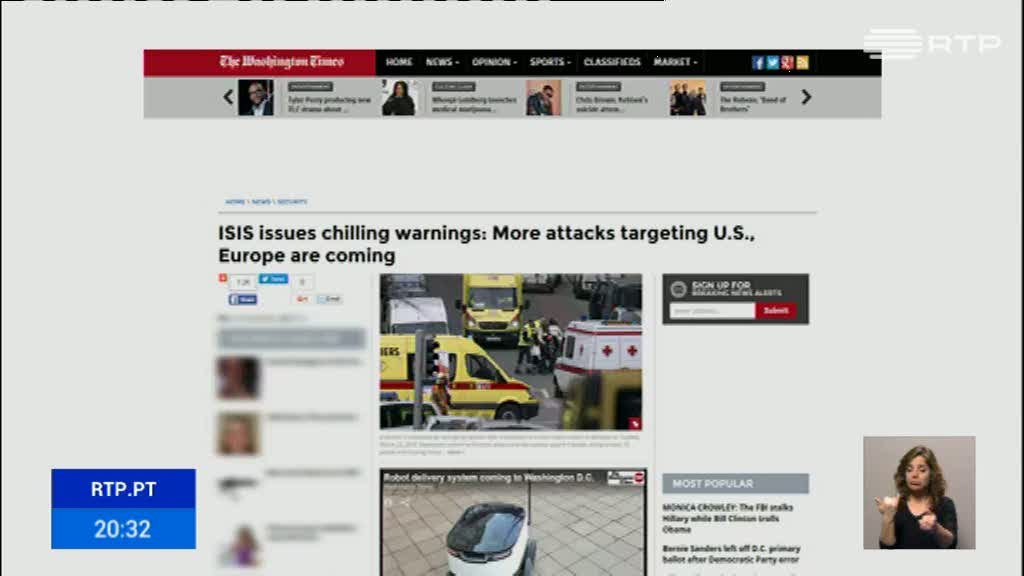Click the left carousel arrow
Viewport: 1024px width, 576px height.
(228, 97)
